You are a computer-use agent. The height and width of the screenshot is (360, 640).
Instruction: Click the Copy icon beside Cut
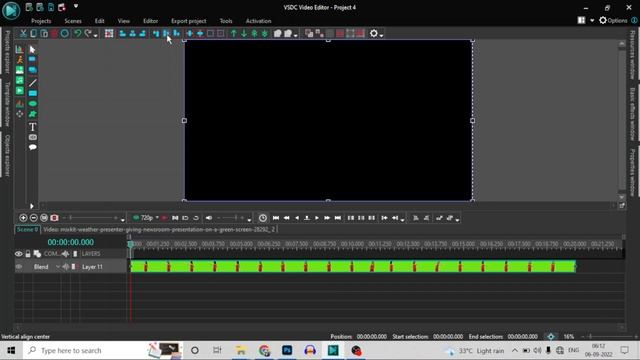tap(33, 33)
